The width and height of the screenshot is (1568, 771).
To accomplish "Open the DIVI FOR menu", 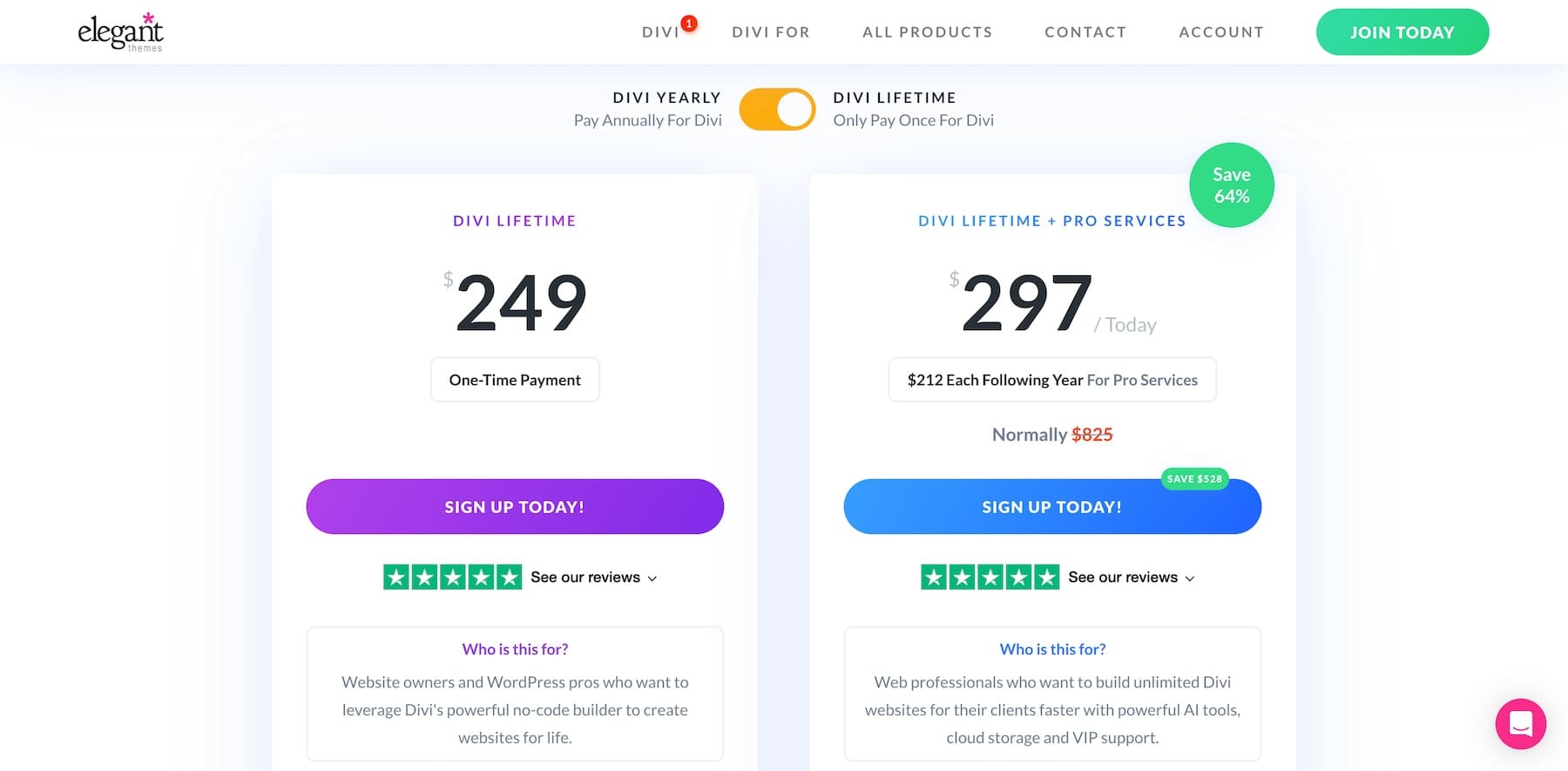I will pyautogui.click(x=770, y=31).
